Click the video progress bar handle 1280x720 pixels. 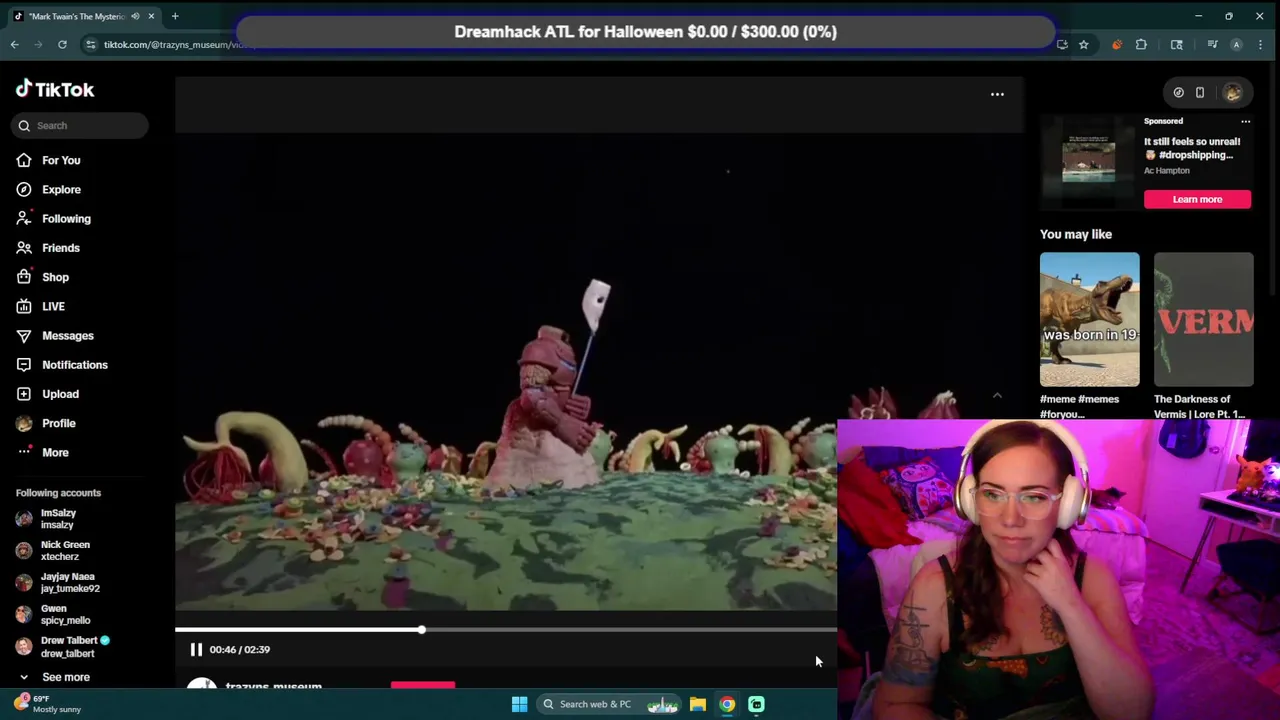point(422,630)
